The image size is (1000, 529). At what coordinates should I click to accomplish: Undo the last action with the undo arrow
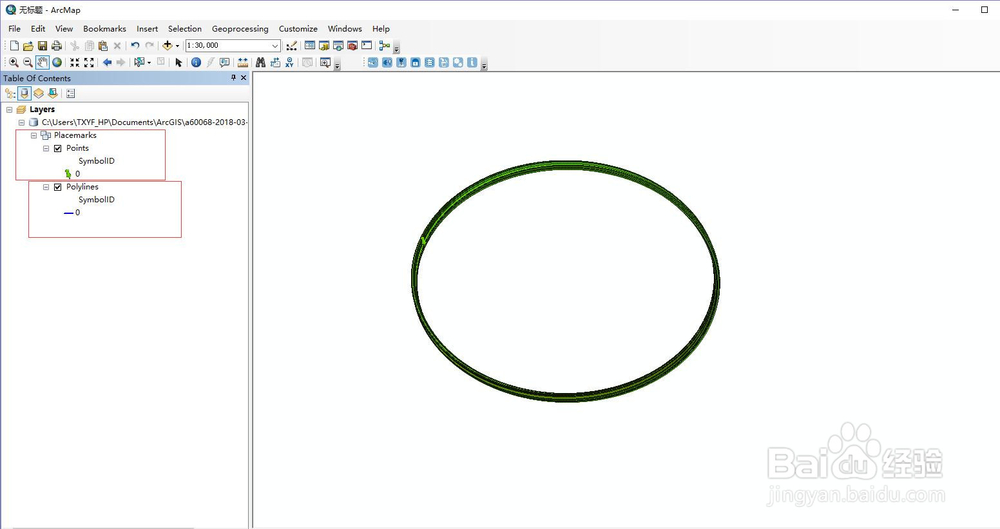click(135, 46)
